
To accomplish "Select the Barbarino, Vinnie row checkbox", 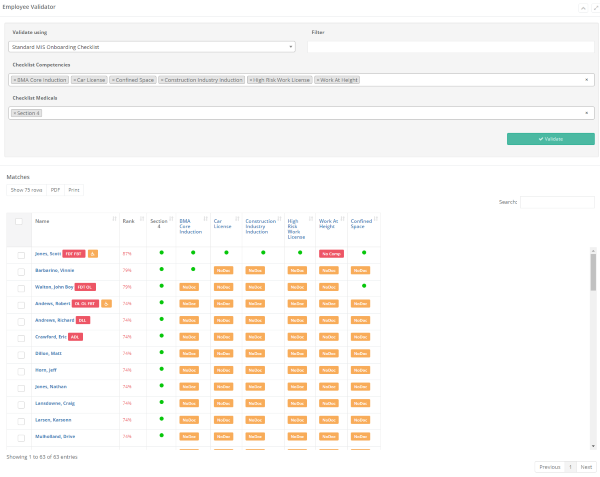I will pyautogui.click(x=21, y=272).
